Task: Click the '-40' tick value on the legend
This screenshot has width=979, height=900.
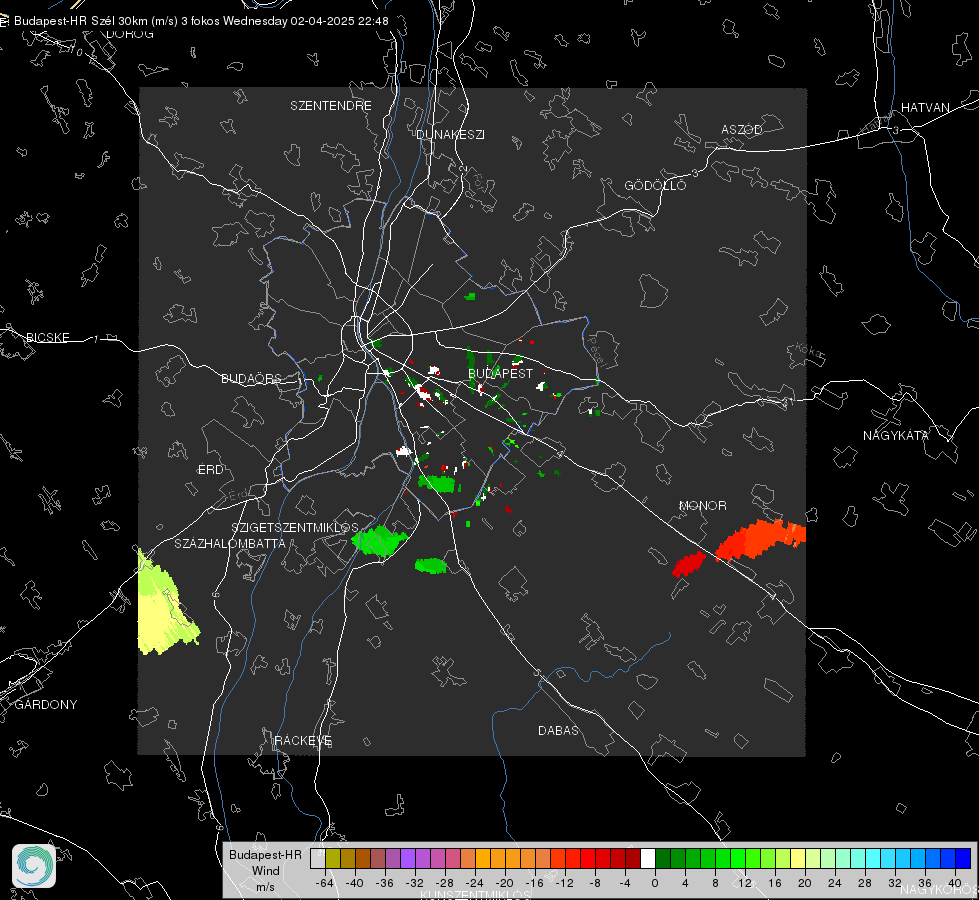Action: (355, 883)
